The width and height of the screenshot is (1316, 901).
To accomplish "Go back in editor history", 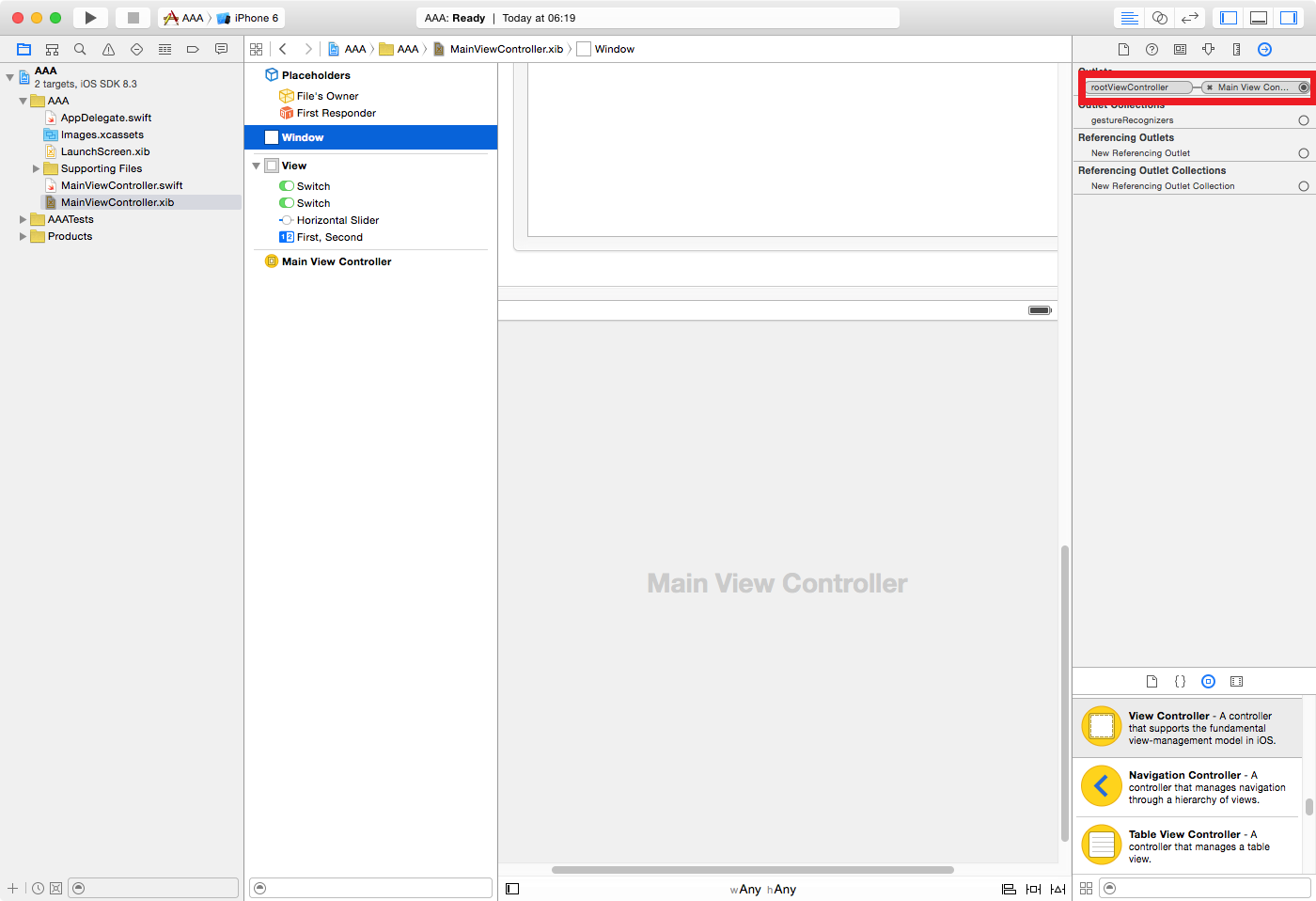I will click(x=283, y=49).
